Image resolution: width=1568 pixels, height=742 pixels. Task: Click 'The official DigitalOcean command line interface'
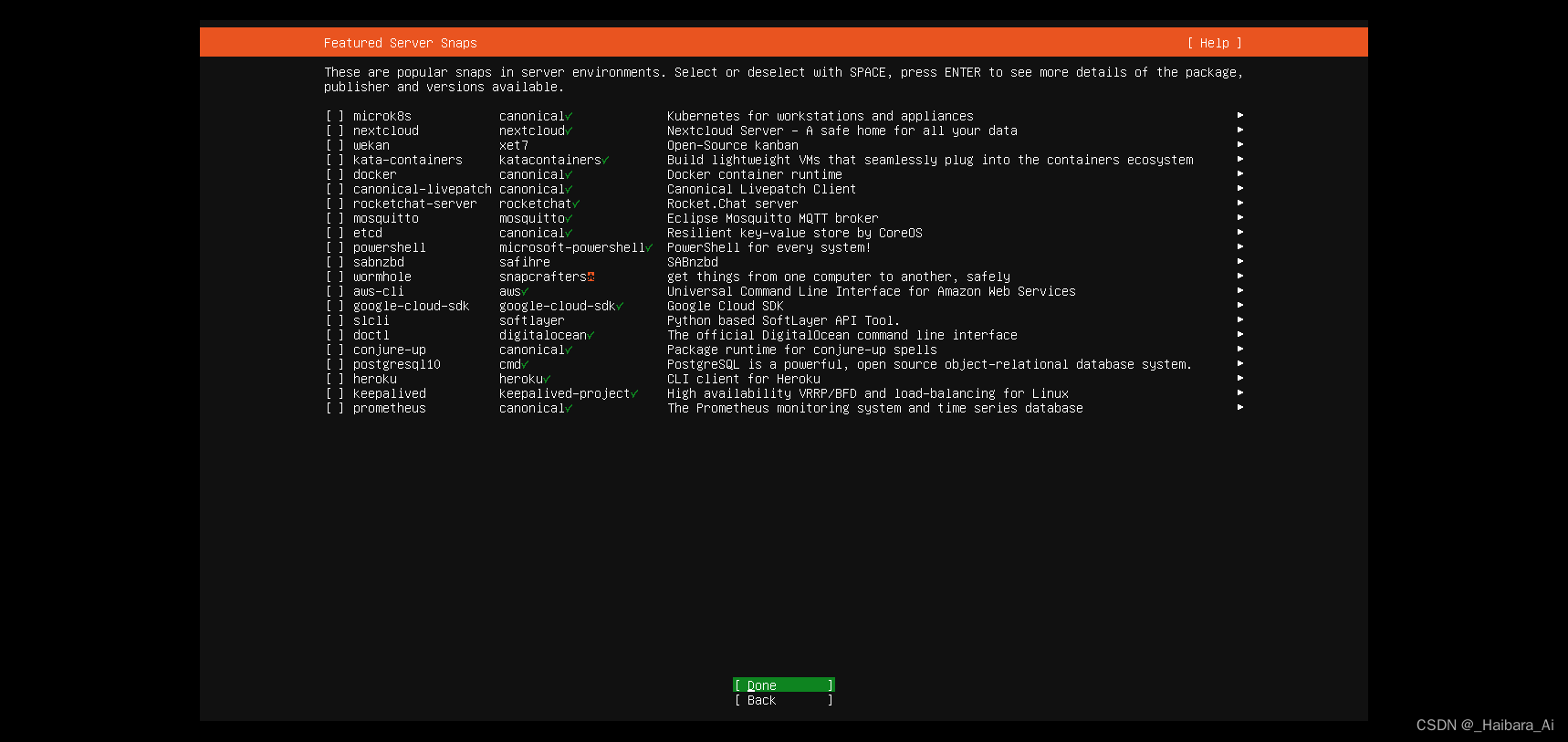point(842,335)
